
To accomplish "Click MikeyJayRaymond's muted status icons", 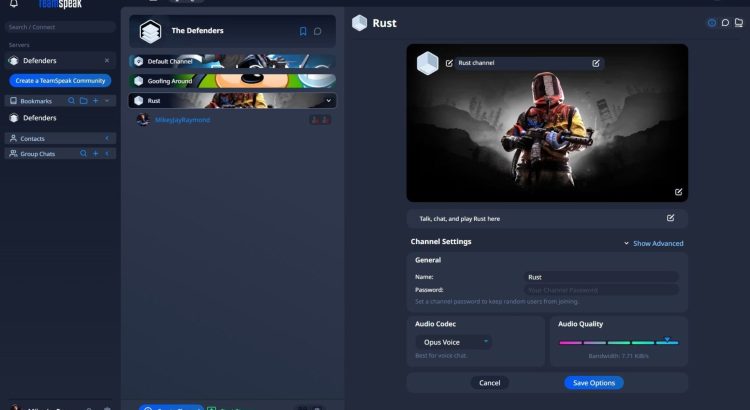I will pos(320,120).
